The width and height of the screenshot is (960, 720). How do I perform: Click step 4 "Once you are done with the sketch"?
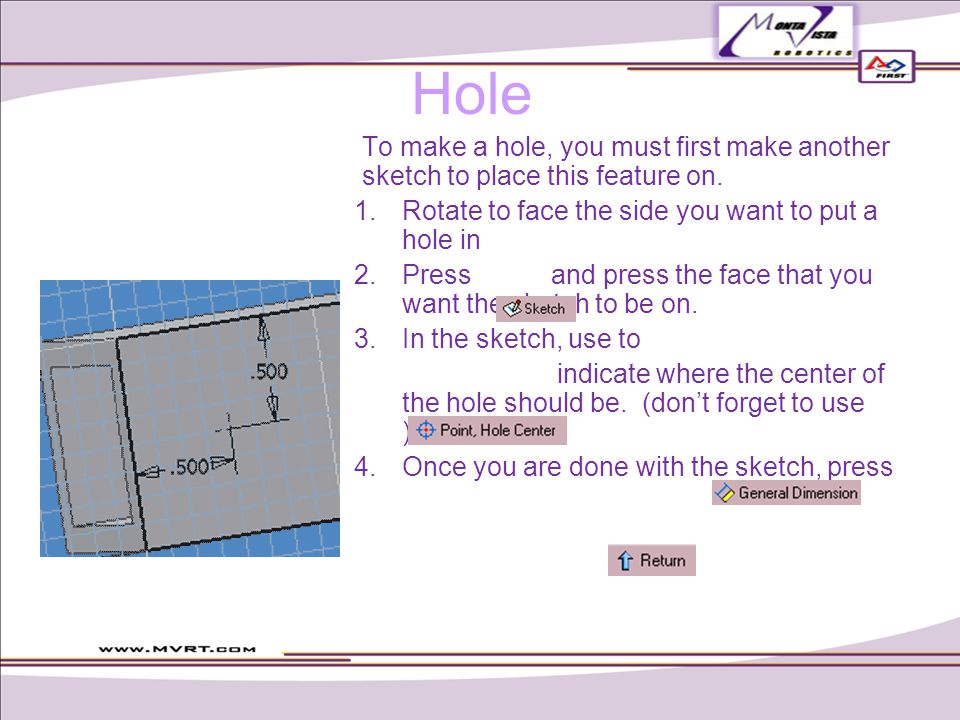[x=611, y=467]
